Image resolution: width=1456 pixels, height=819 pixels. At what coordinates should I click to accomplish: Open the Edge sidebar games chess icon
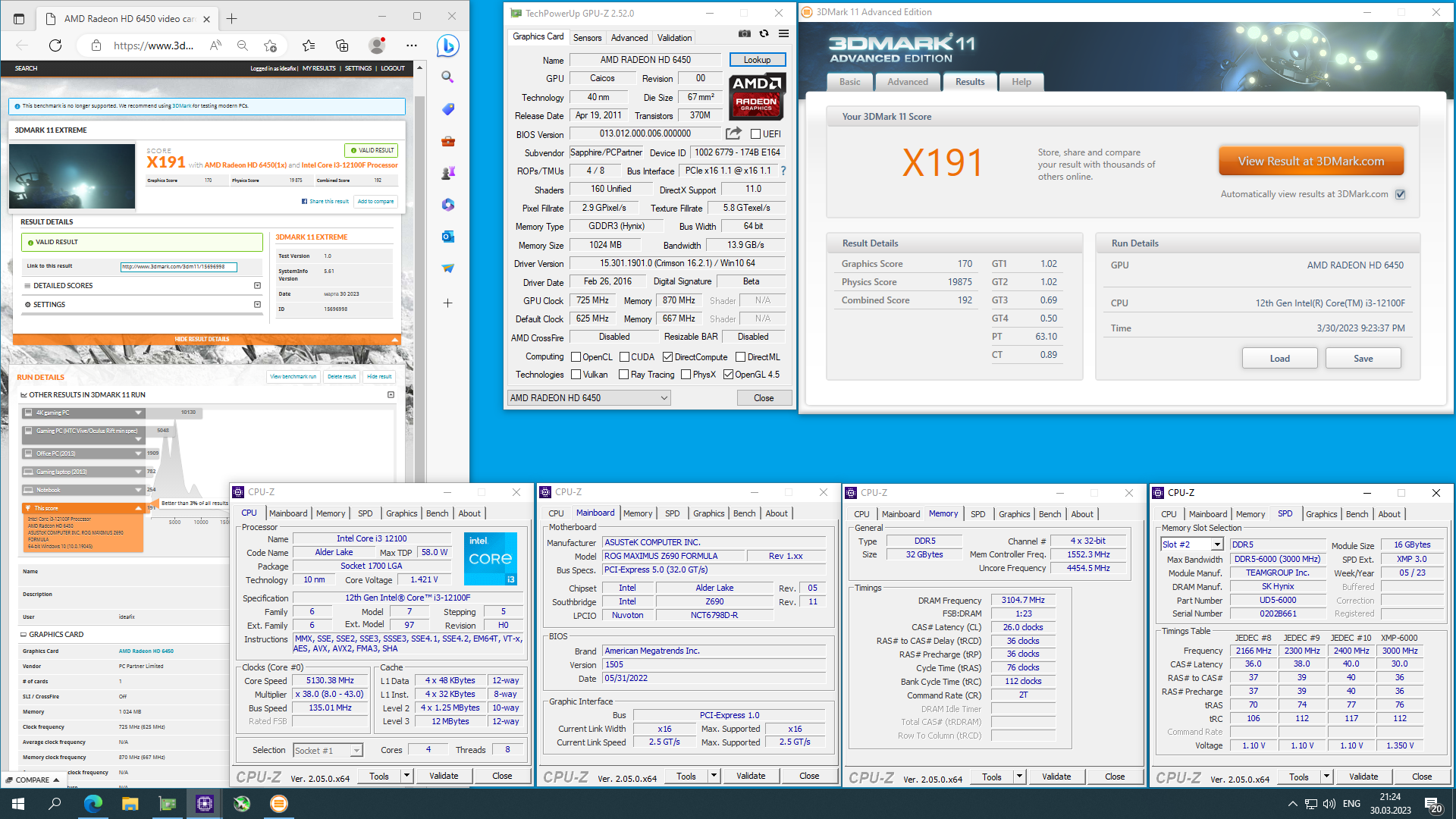click(448, 173)
